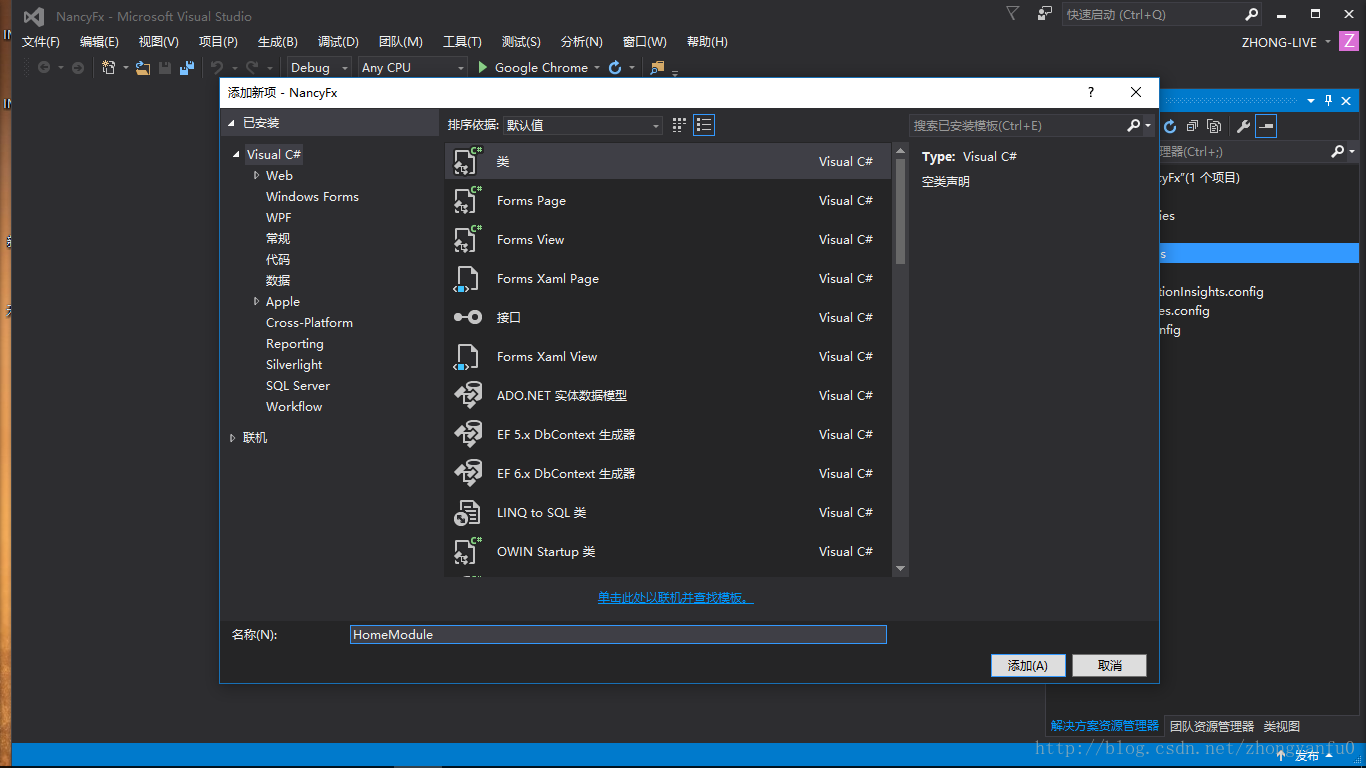Open the 文件(F) menu
Screen dimensions: 1366x768
[41, 42]
